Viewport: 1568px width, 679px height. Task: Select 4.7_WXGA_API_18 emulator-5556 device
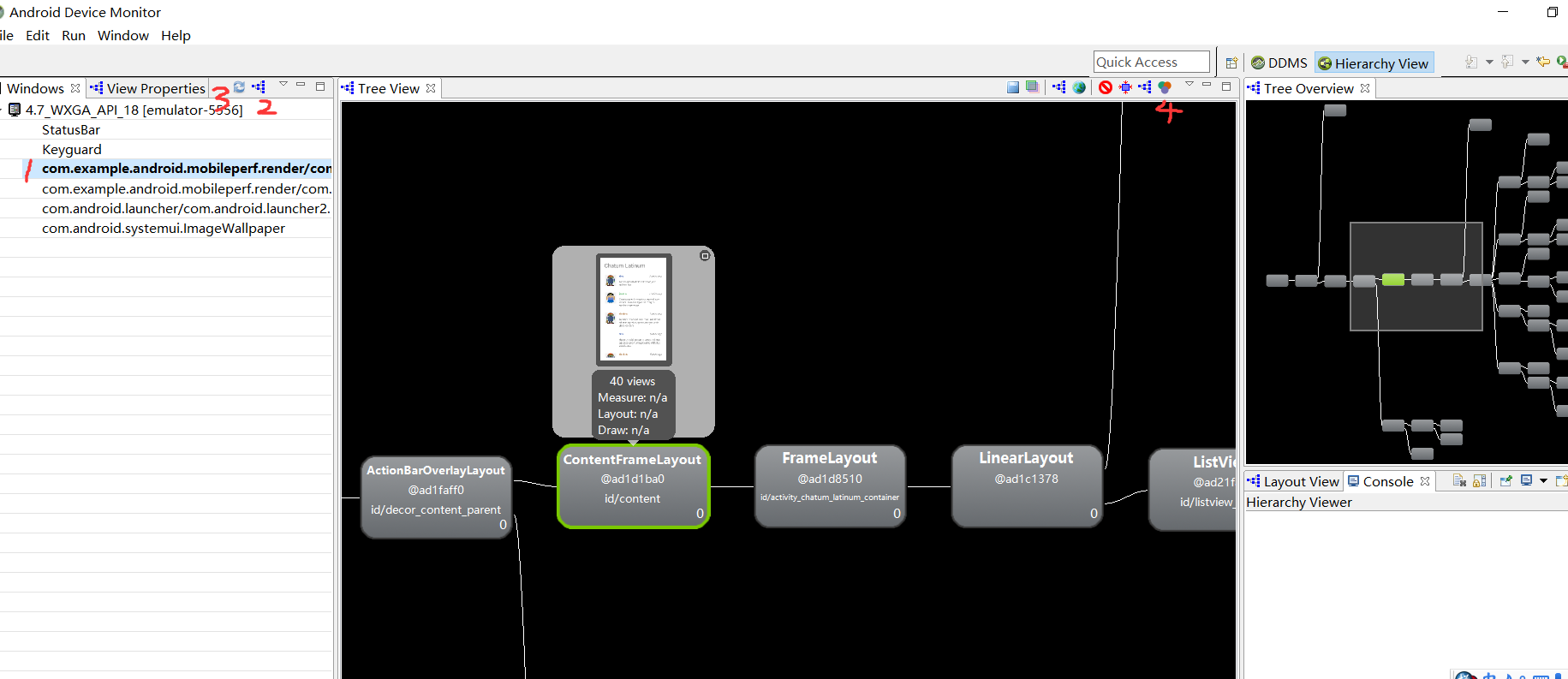pos(134,110)
